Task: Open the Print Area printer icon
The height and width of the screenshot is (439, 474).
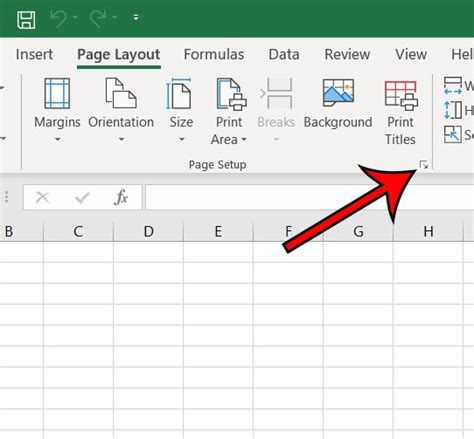Action: point(231,94)
